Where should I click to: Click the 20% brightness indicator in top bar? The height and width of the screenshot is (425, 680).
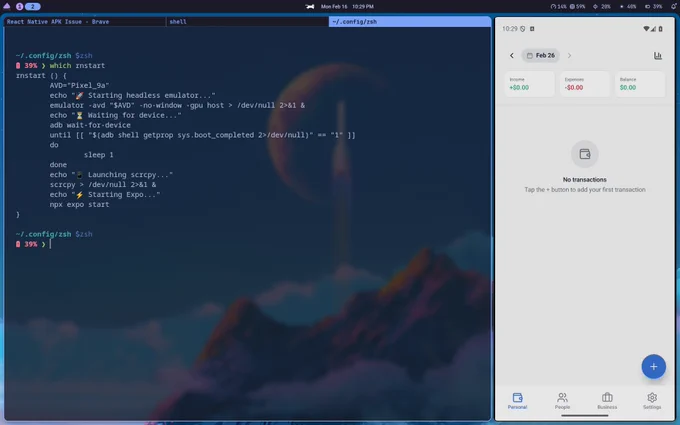602,7
